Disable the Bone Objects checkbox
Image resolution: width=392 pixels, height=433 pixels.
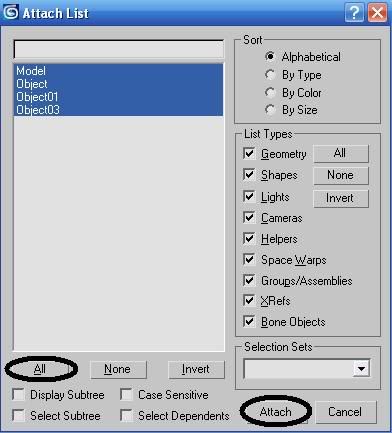click(x=249, y=321)
